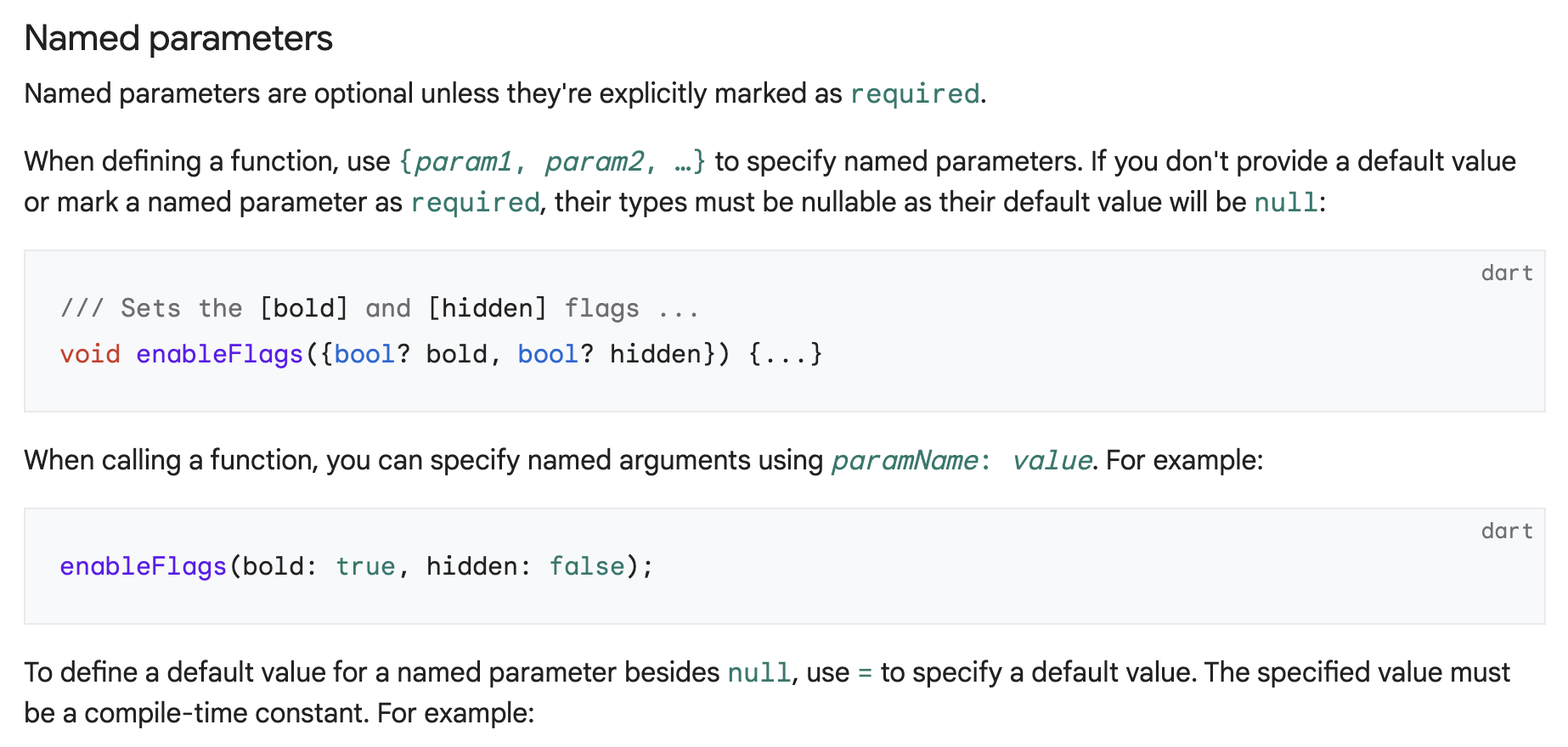Viewport: 1568px width, 747px height.
Task: Click the "{...}" function body placeholder
Action: (x=786, y=354)
